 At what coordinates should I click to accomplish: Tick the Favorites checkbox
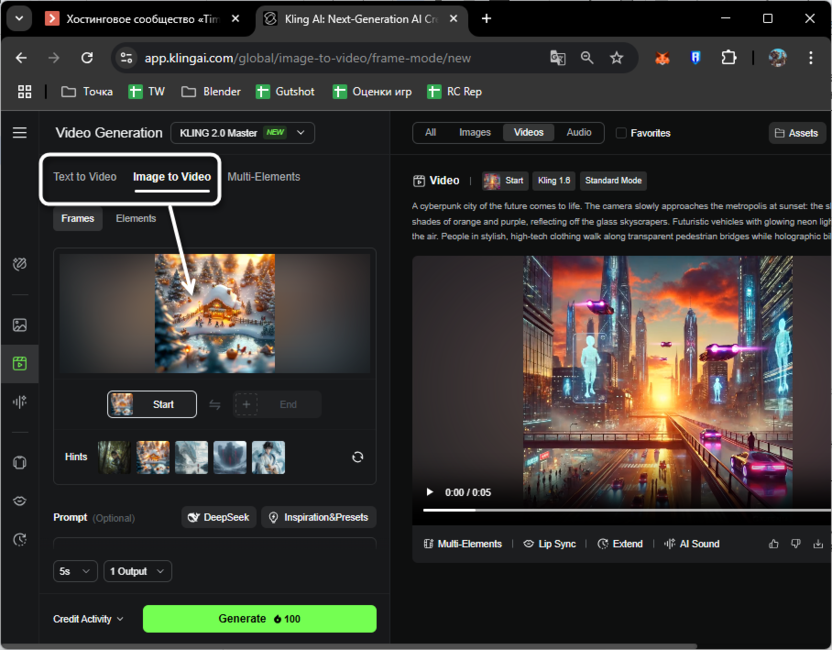(x=621, y=133)
